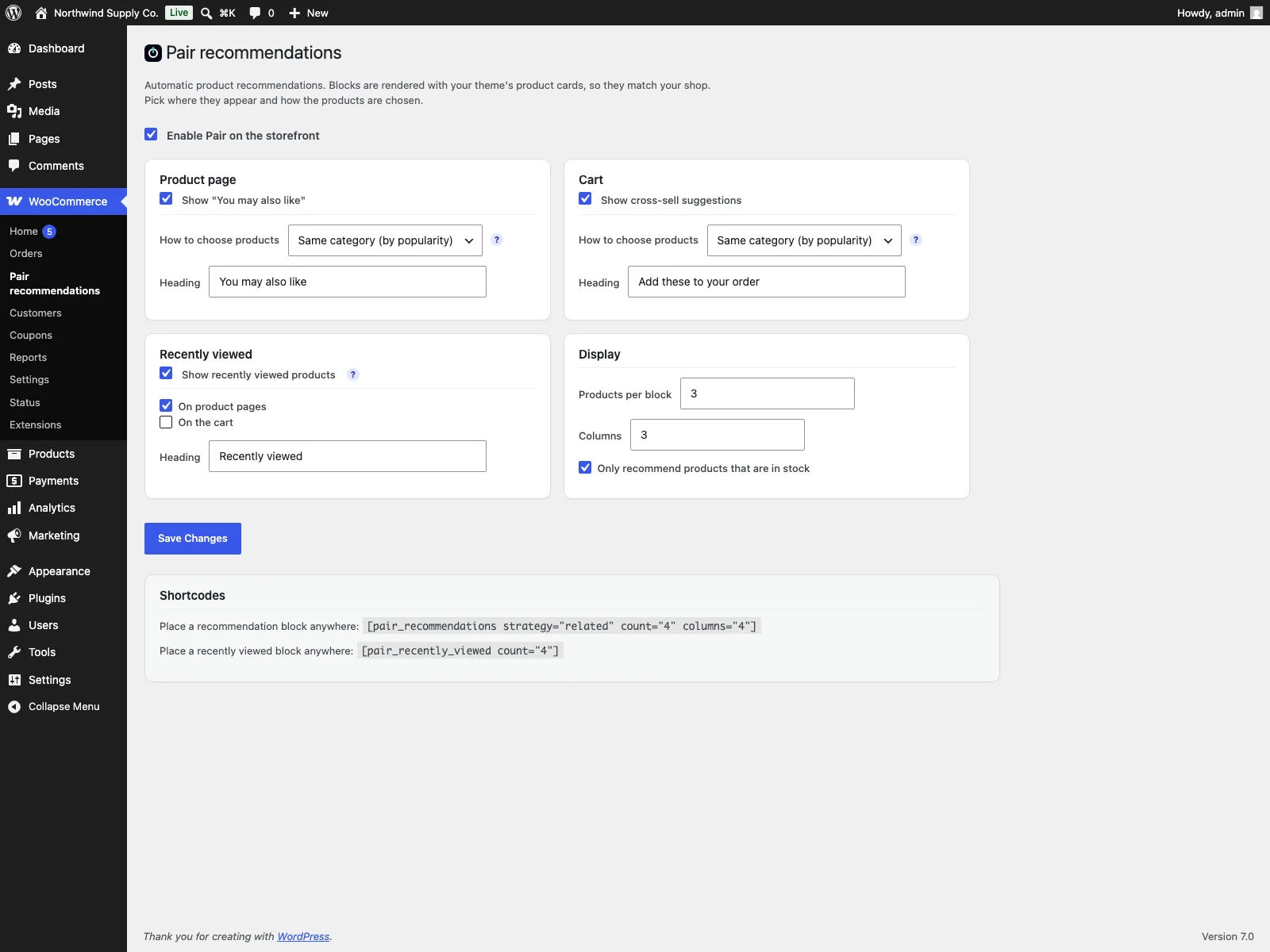This screenshot has width=1270, height=952.
Task: Click the Northwind Supply Co. site name
Action: 106,13
